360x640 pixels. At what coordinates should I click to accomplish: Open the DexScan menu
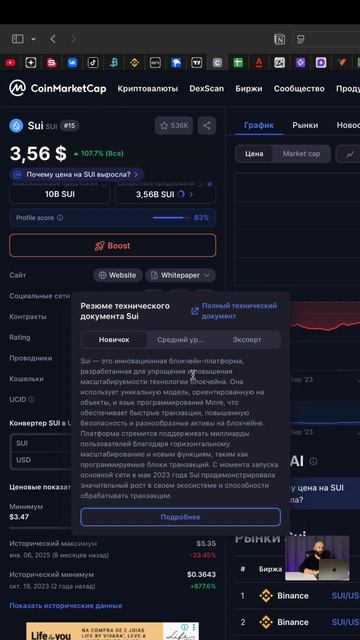(x=207, y=89)
